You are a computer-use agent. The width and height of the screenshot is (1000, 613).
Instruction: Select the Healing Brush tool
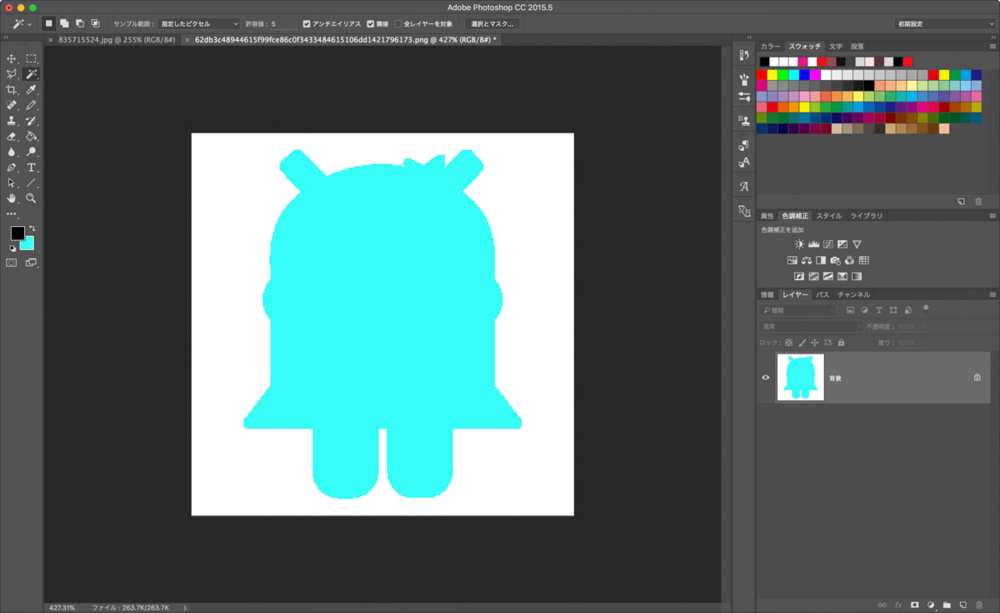tap(11, 105)
